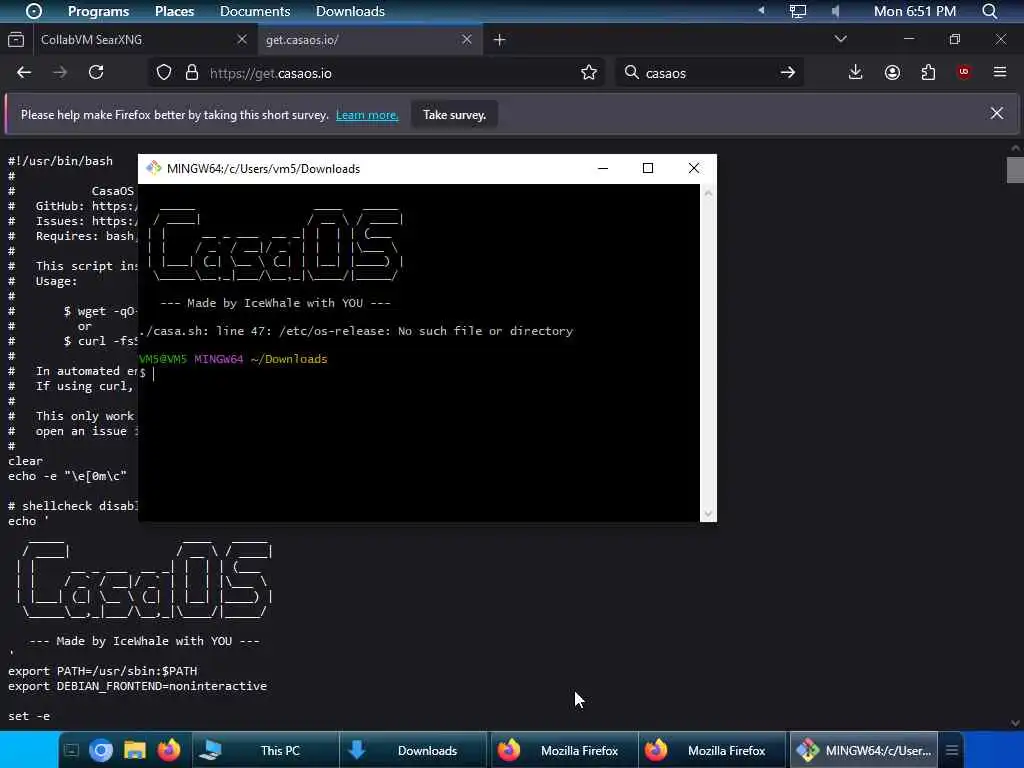Open a new Firefox tab

tap(500, 40)
